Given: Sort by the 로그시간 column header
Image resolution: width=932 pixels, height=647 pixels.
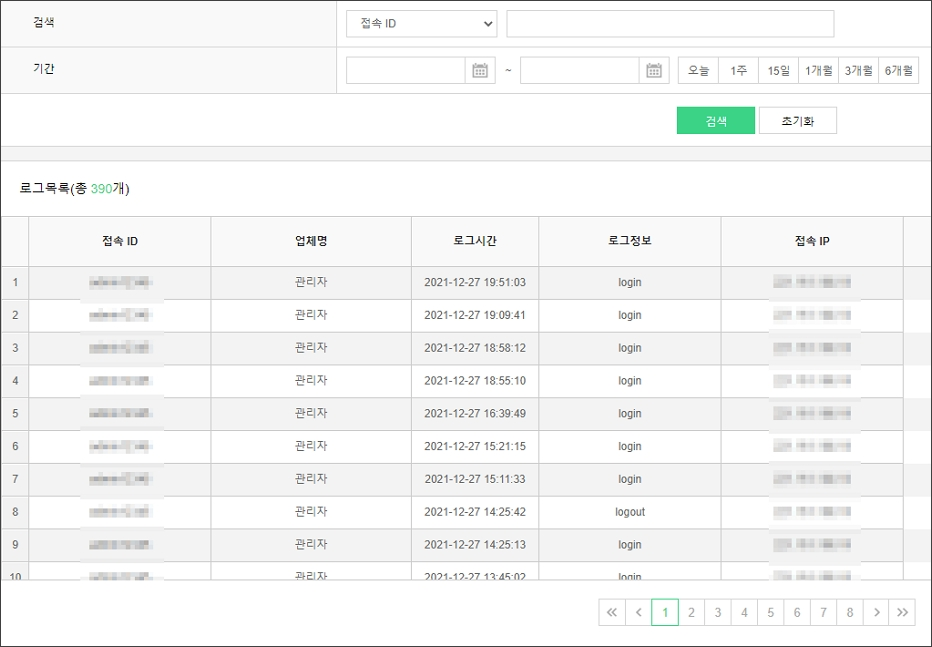Looking at the screenshot, I should [474, 241].
